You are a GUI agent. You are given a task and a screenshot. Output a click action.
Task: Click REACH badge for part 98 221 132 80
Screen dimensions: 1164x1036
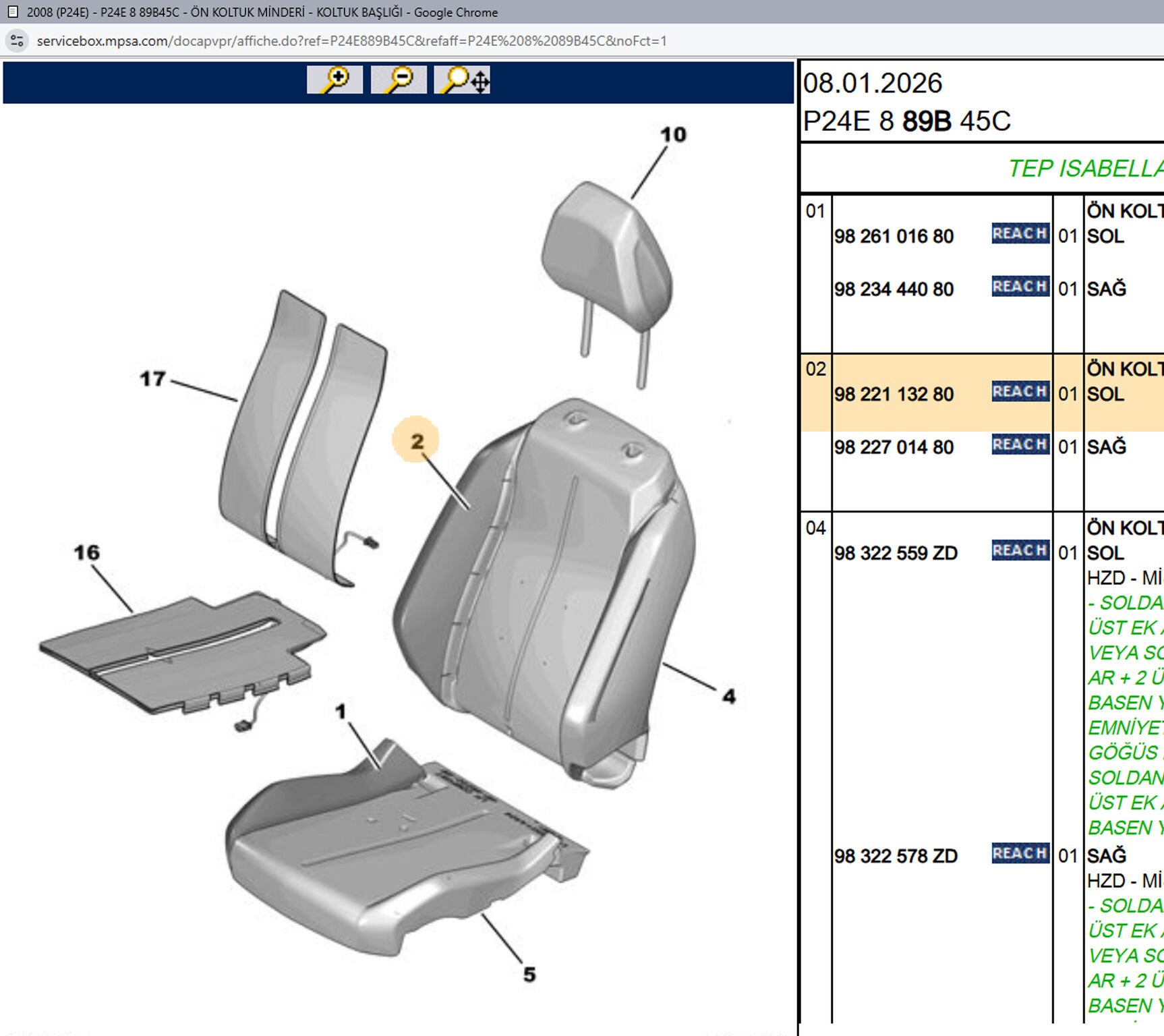coord(1020,391)
